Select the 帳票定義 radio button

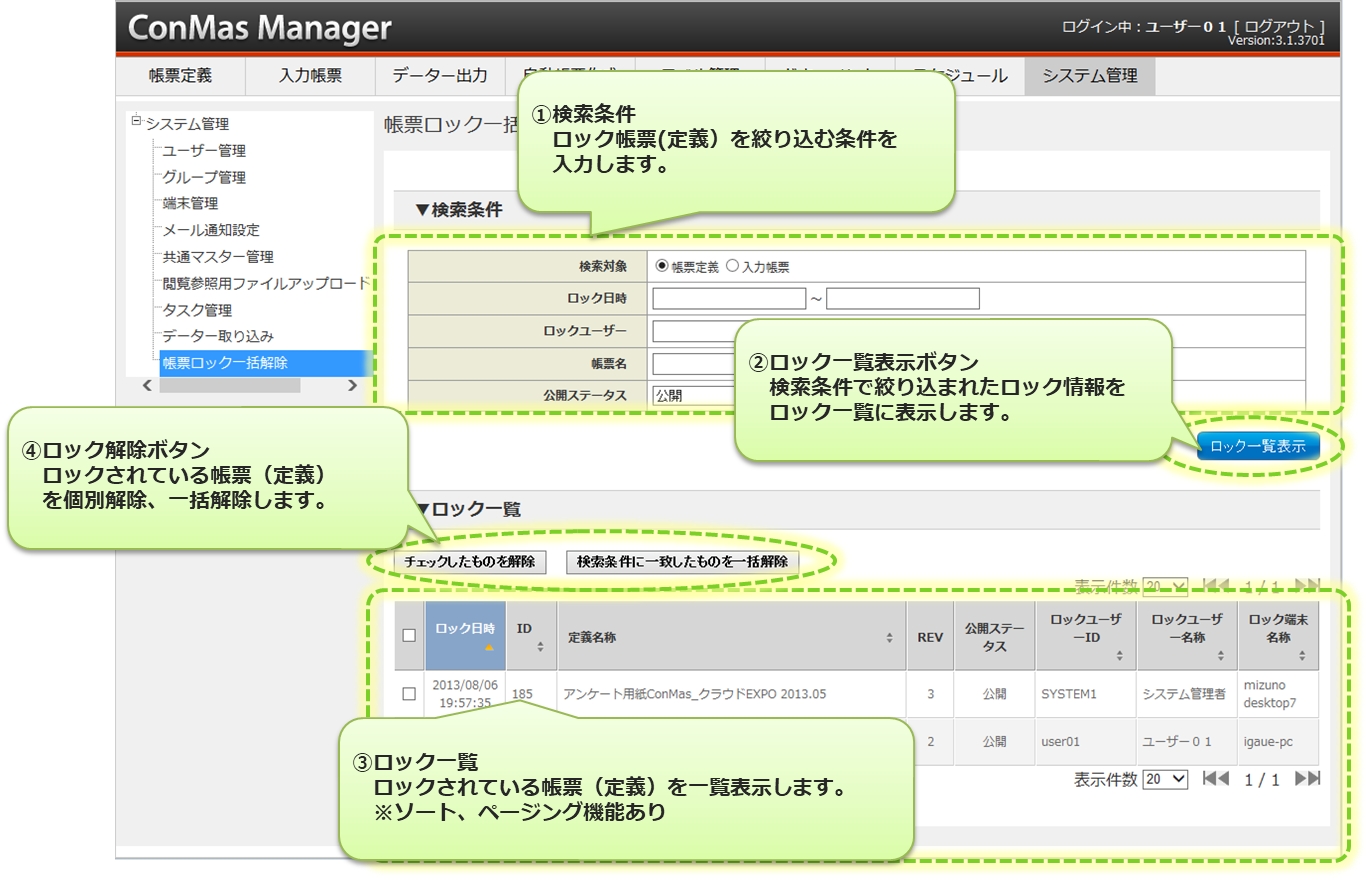662,267
